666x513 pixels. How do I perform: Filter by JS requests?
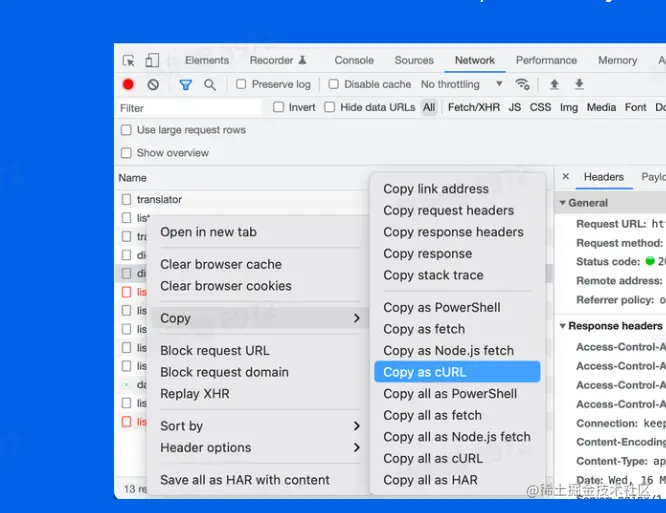click(514, 107)
